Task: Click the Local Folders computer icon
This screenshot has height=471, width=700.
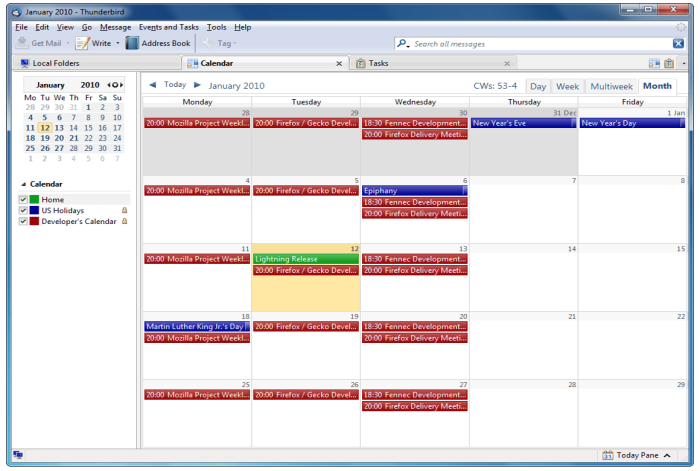Action: click(25, 63)
